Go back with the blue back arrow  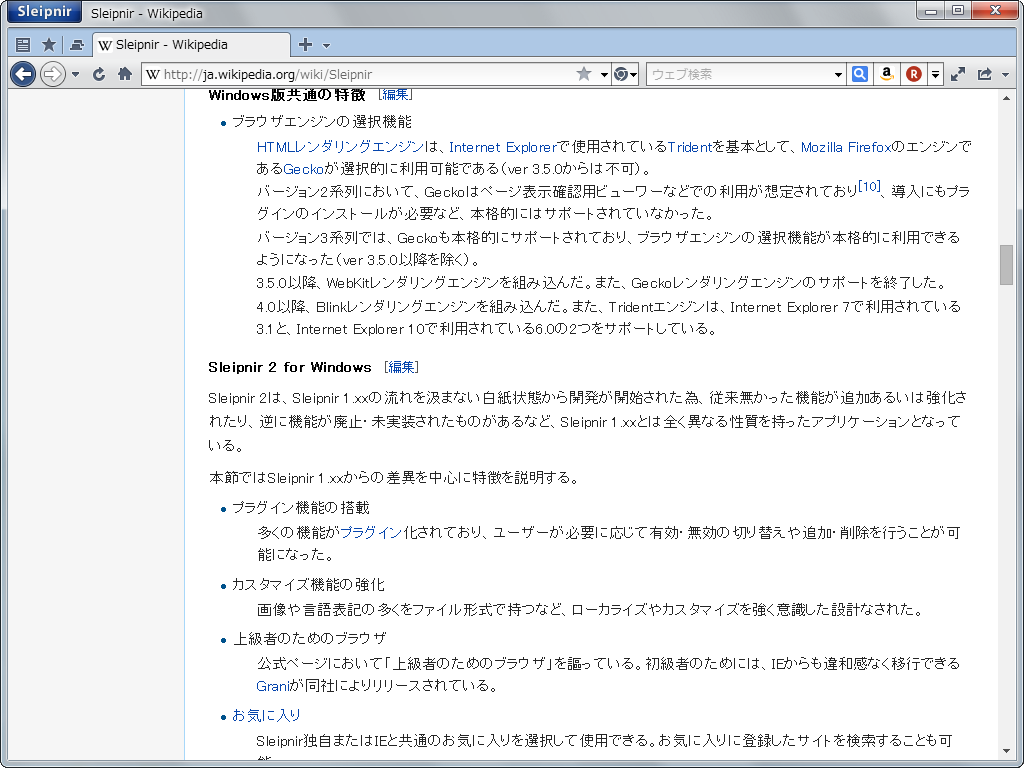pos(23,74)
